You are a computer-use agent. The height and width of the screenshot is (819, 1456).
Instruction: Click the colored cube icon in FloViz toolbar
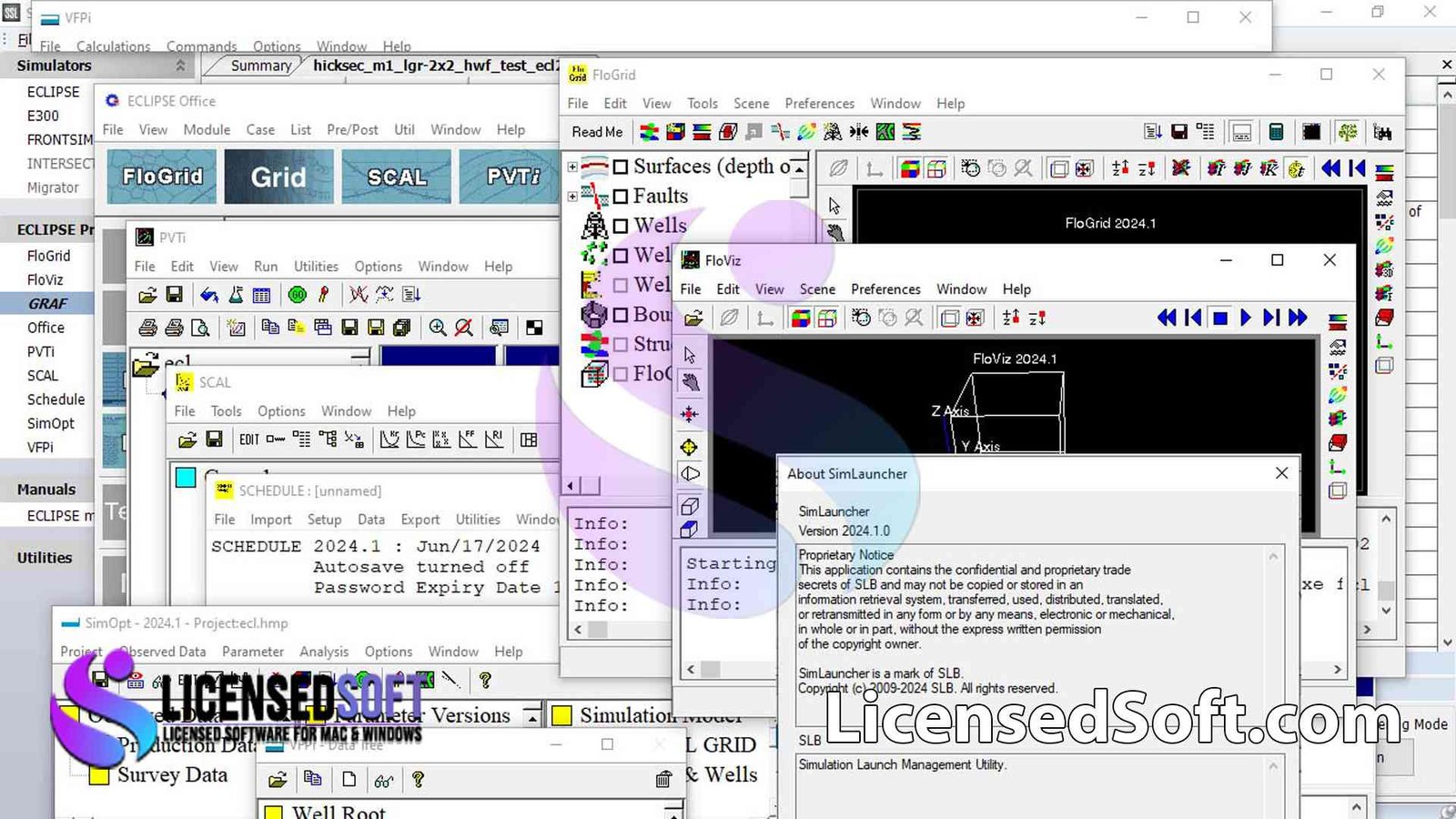(801, 318)
